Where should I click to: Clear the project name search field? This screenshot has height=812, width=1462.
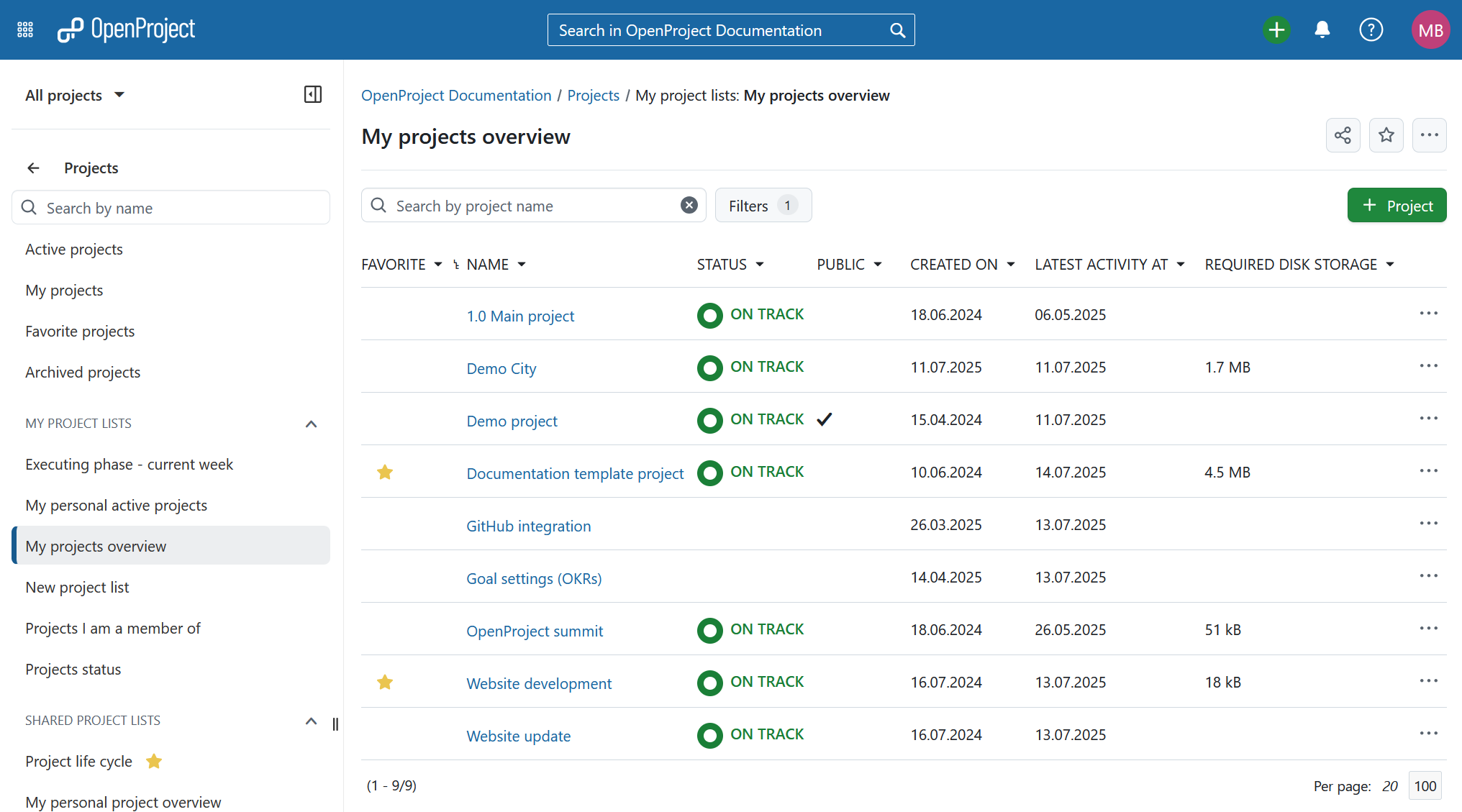coord(689,206)
